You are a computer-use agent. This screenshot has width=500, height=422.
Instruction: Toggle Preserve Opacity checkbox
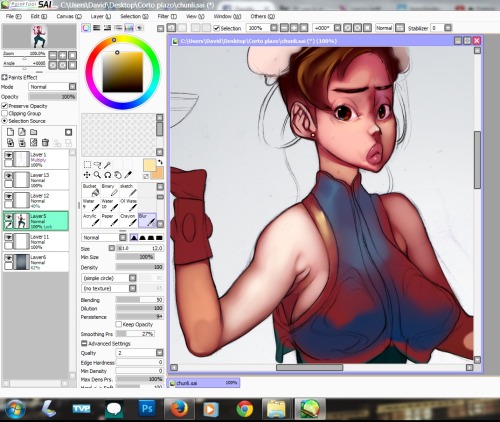(x=5, y=106)
